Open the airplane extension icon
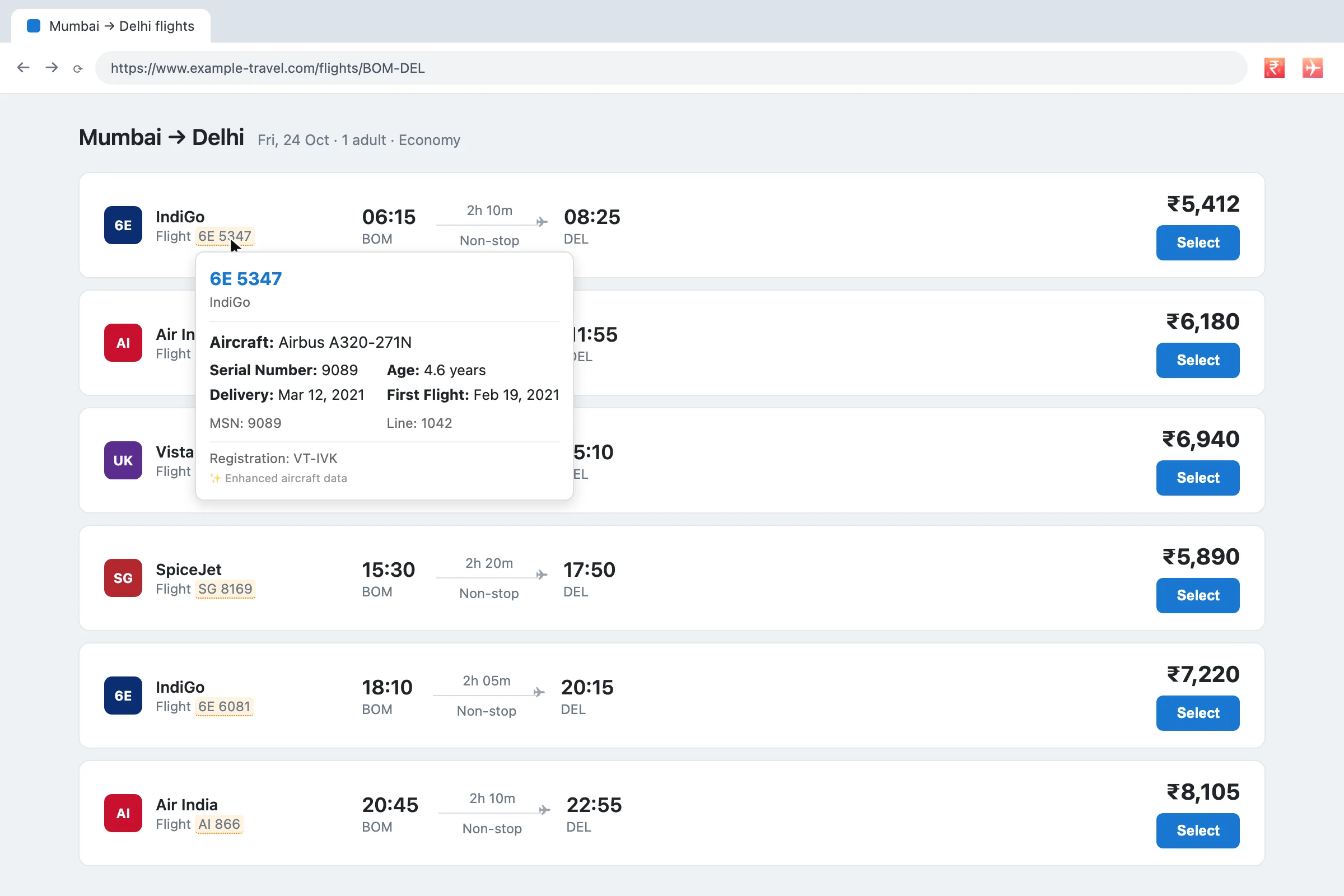 point(1313,68)
